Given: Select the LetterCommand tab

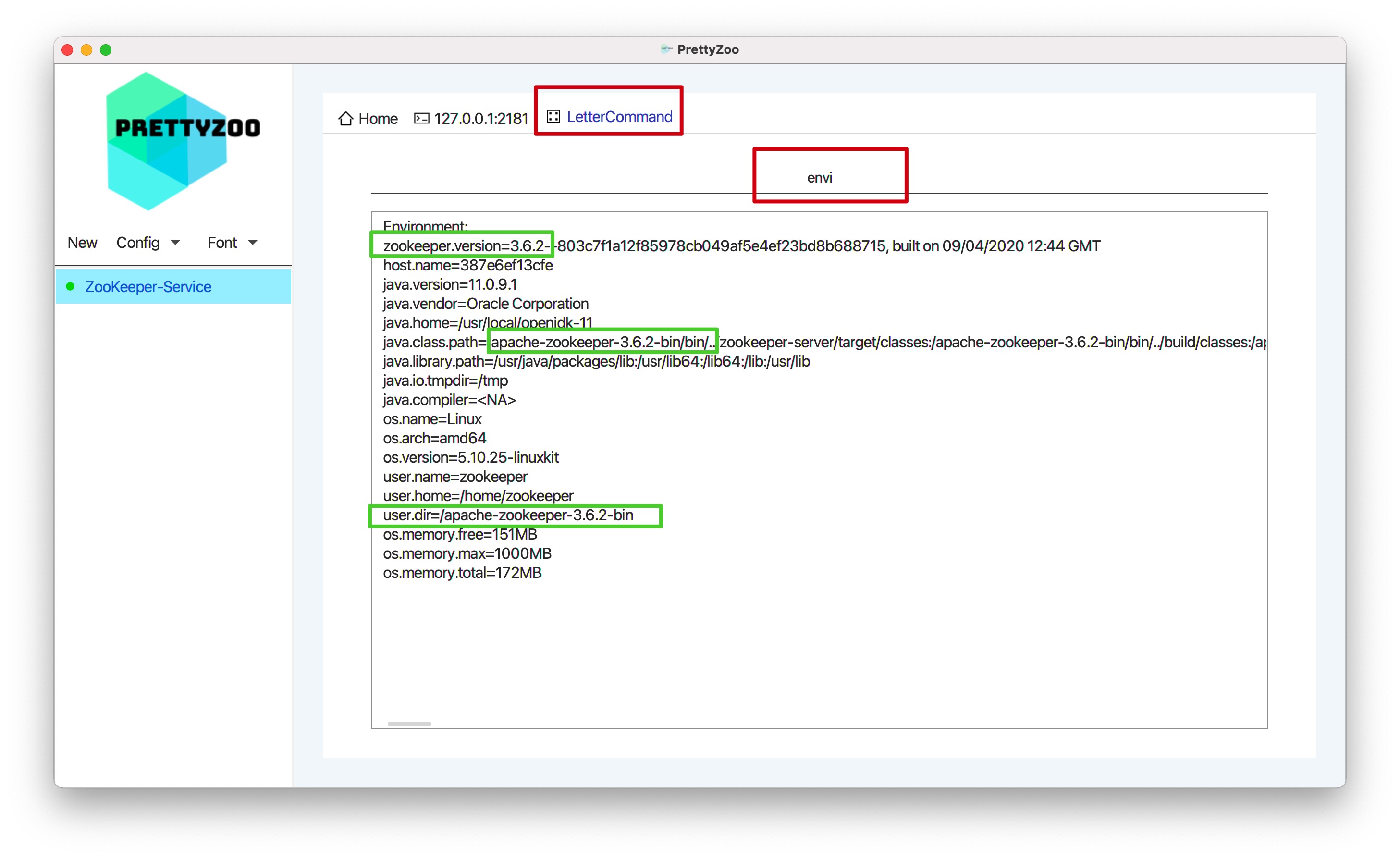Looking at the screenshot, I should click(x=609, y=116).
